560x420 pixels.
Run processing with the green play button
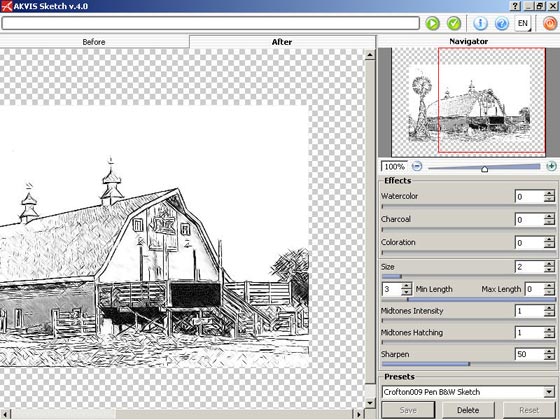(x=432, y=24)
